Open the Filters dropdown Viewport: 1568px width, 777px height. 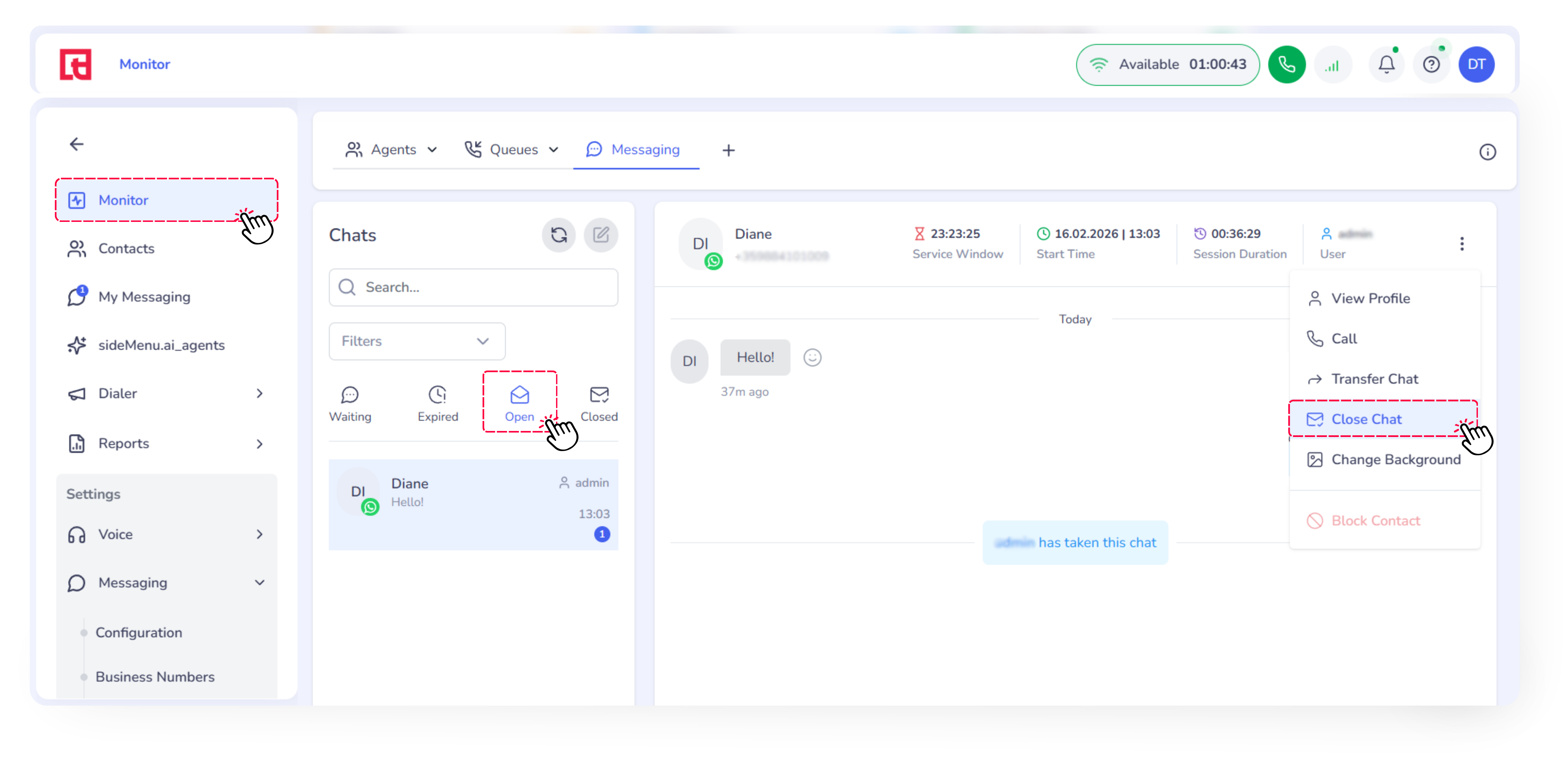[417, 341]
